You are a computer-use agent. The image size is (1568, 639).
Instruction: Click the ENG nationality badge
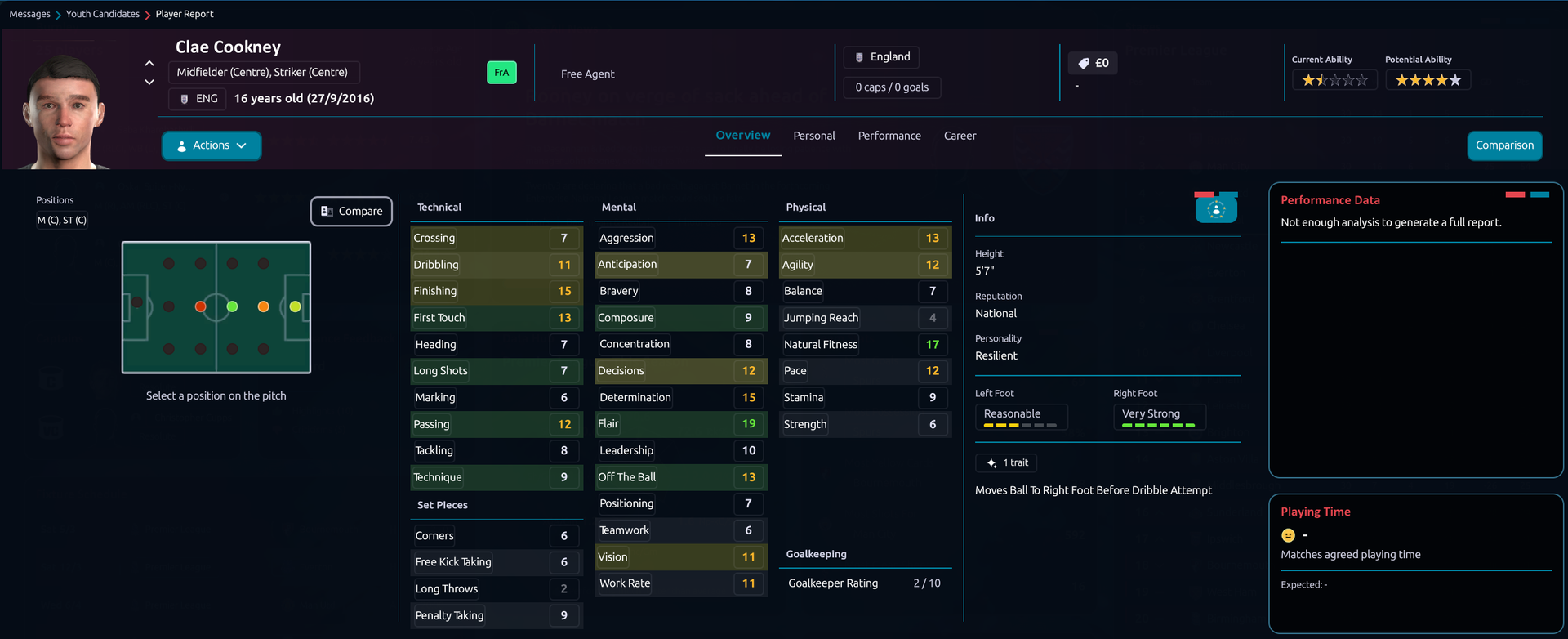[198, 99]
